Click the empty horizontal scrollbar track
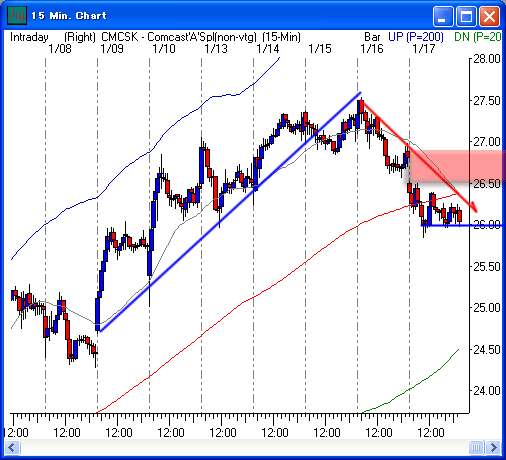 243,447
